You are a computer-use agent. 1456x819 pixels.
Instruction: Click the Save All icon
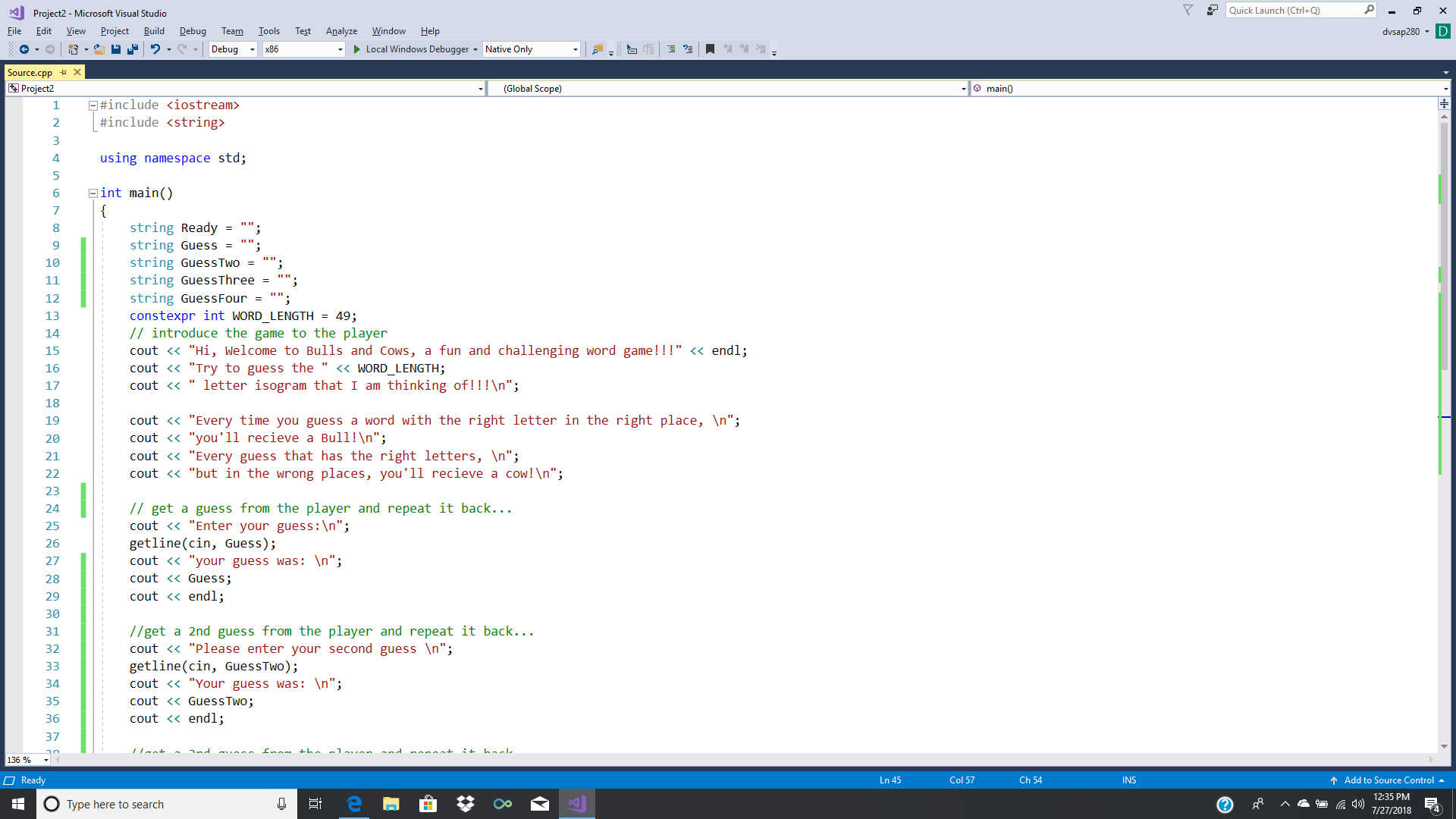pyautogui.click(x=132, y=49)
